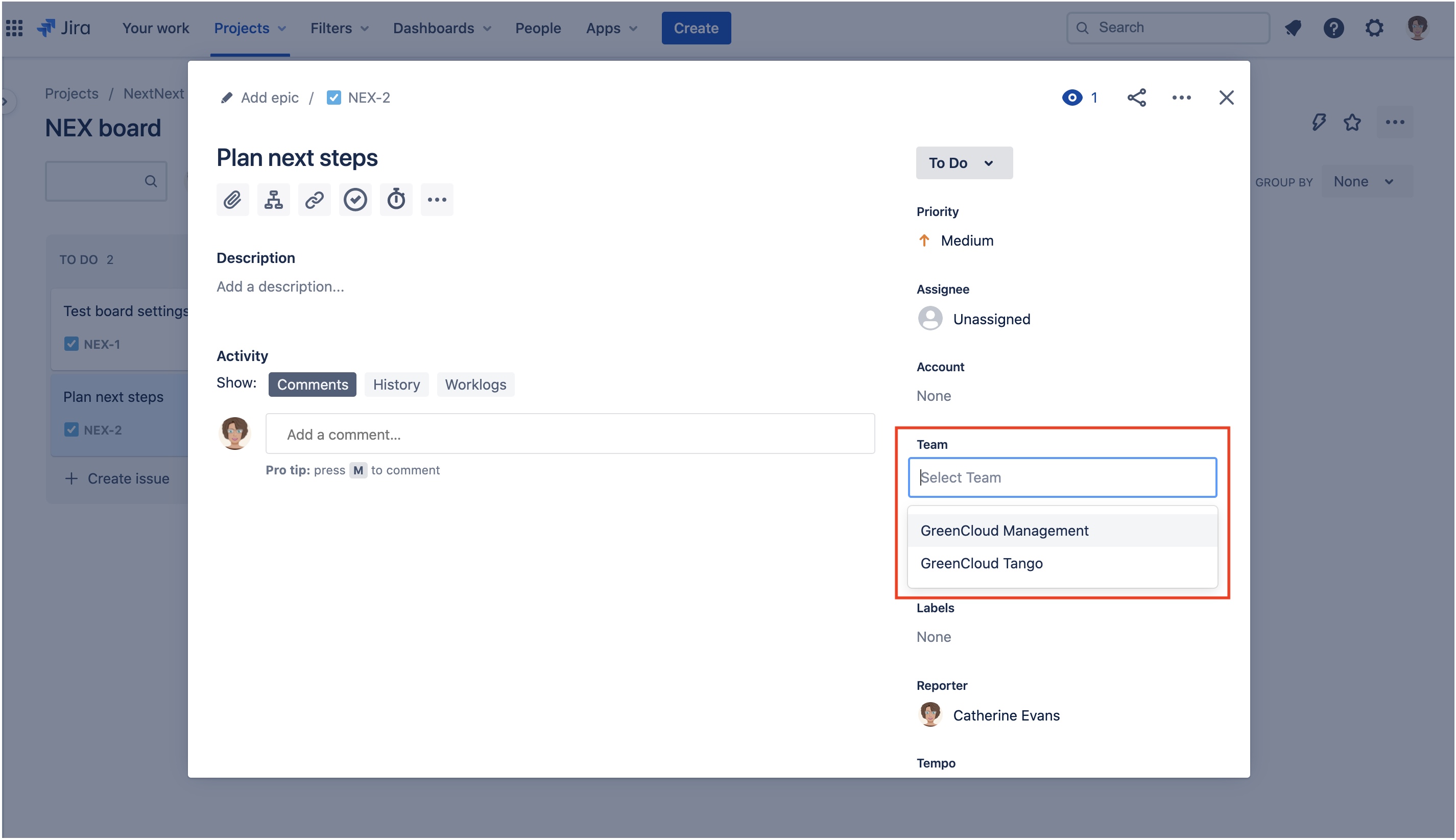Click the NEX-1 card checkbox icon
Viewport: 1456px width, 840px height.
(x=71, y=344)
